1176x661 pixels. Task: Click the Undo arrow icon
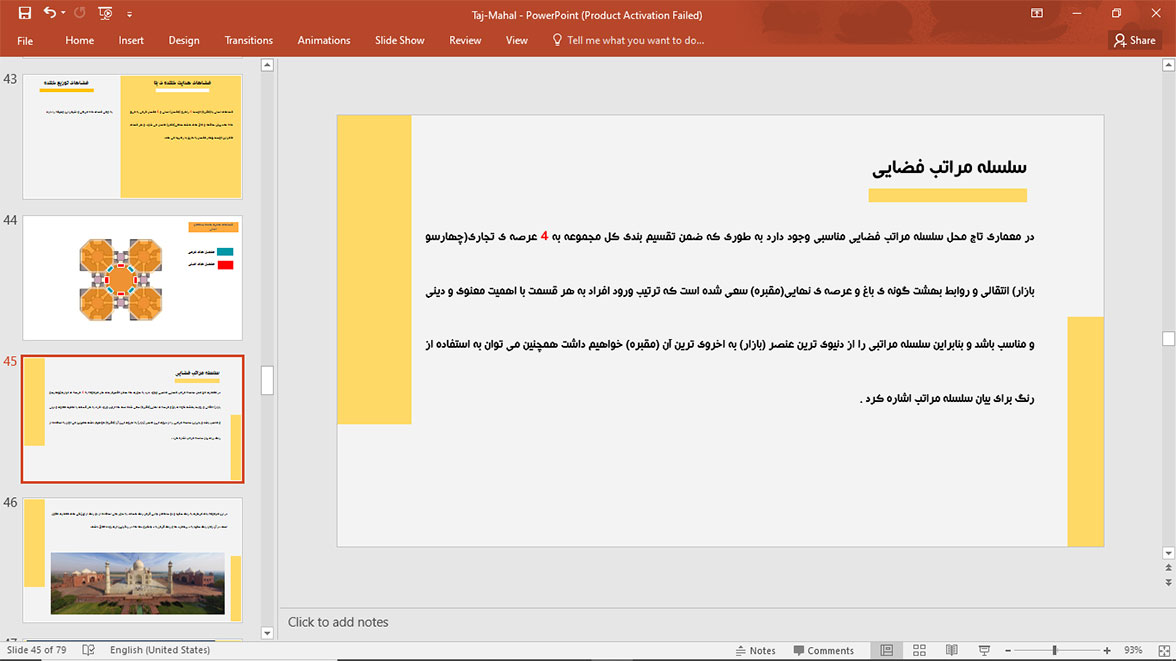49,14
